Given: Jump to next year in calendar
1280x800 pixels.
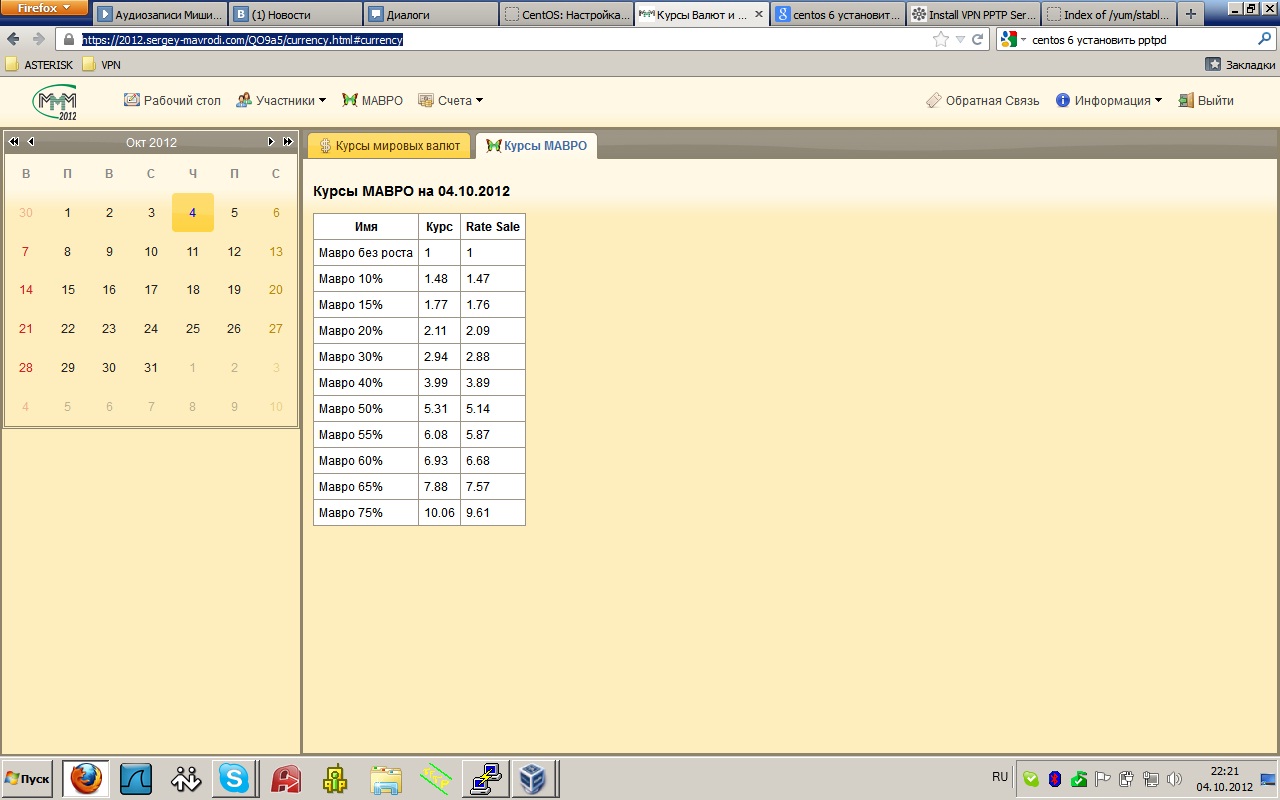Looking at the screenshot, I should [288, 142].
